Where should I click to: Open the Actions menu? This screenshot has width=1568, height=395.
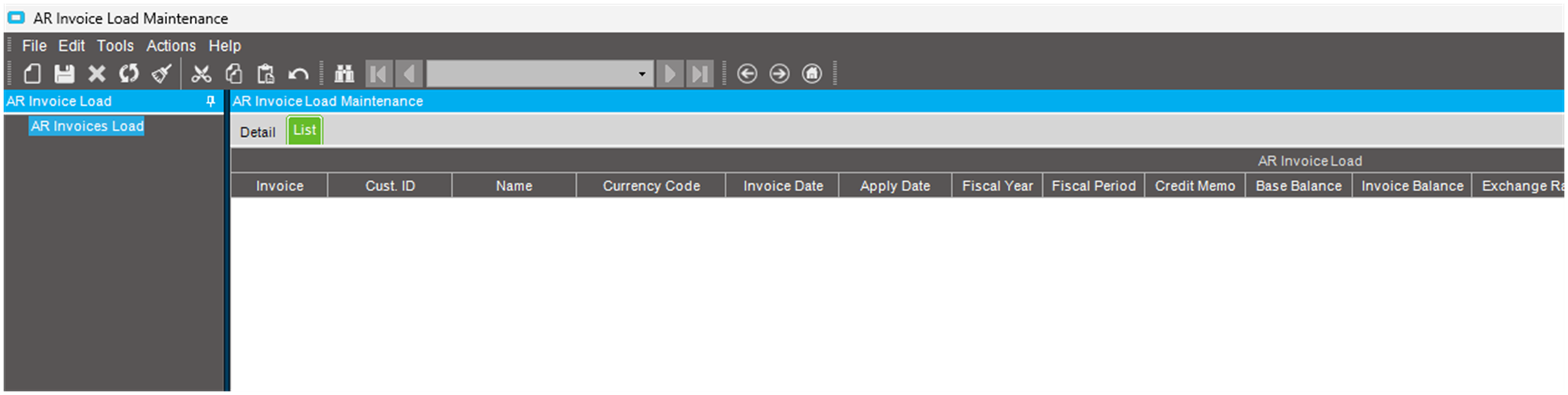[171, 45]
